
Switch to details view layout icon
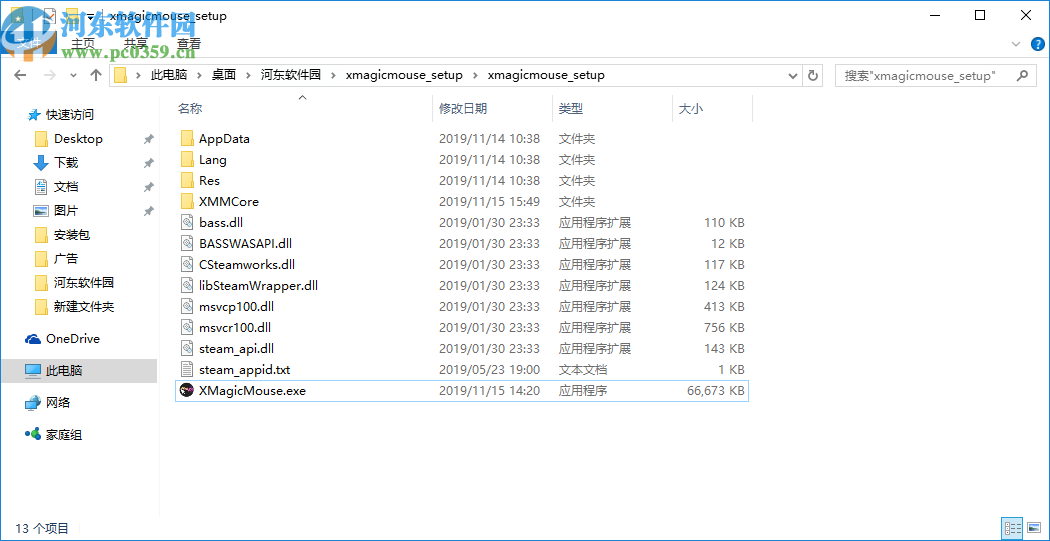(1012, 528)
